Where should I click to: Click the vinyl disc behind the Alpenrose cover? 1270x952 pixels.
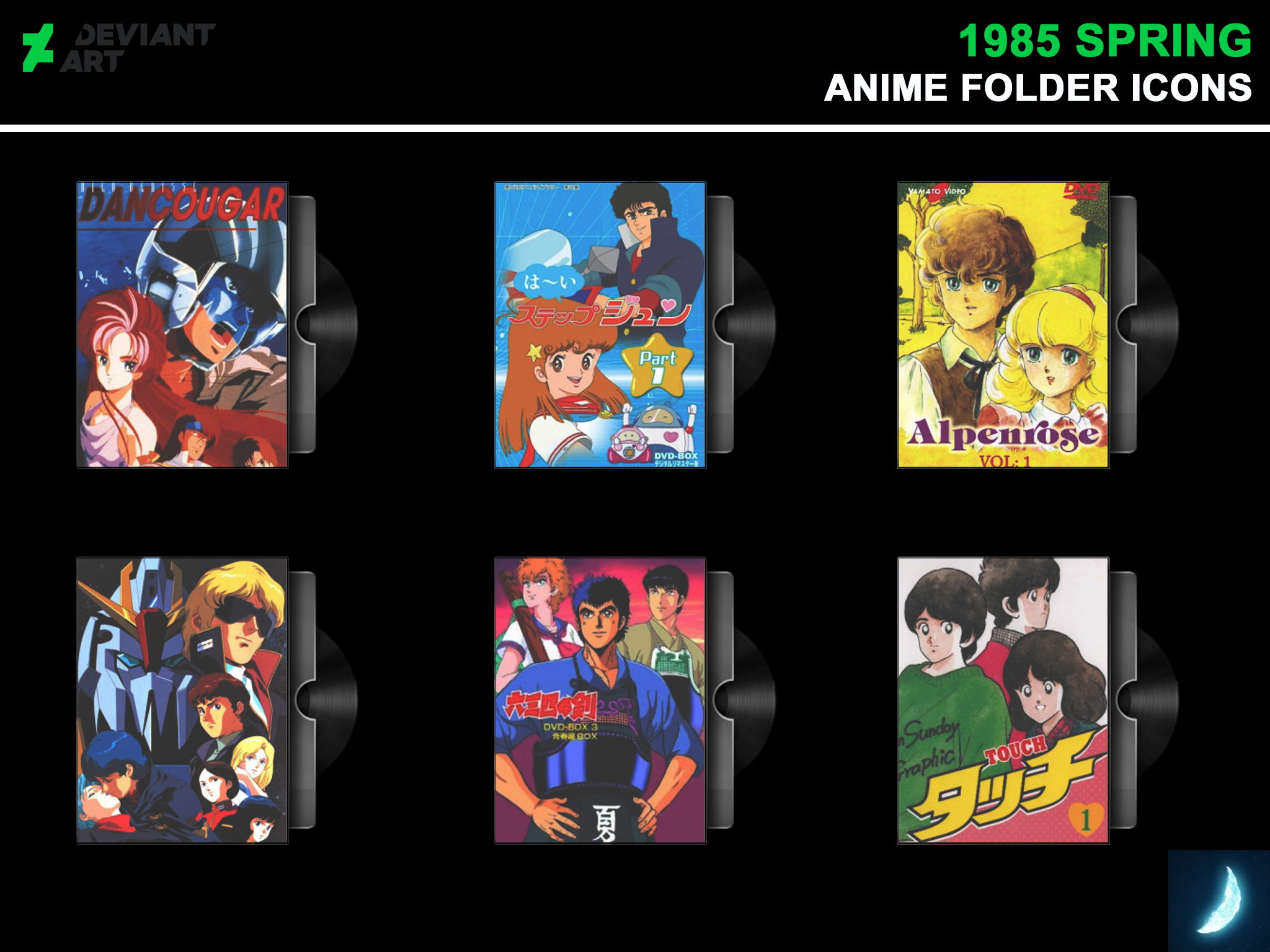(x=1158, y=325)
